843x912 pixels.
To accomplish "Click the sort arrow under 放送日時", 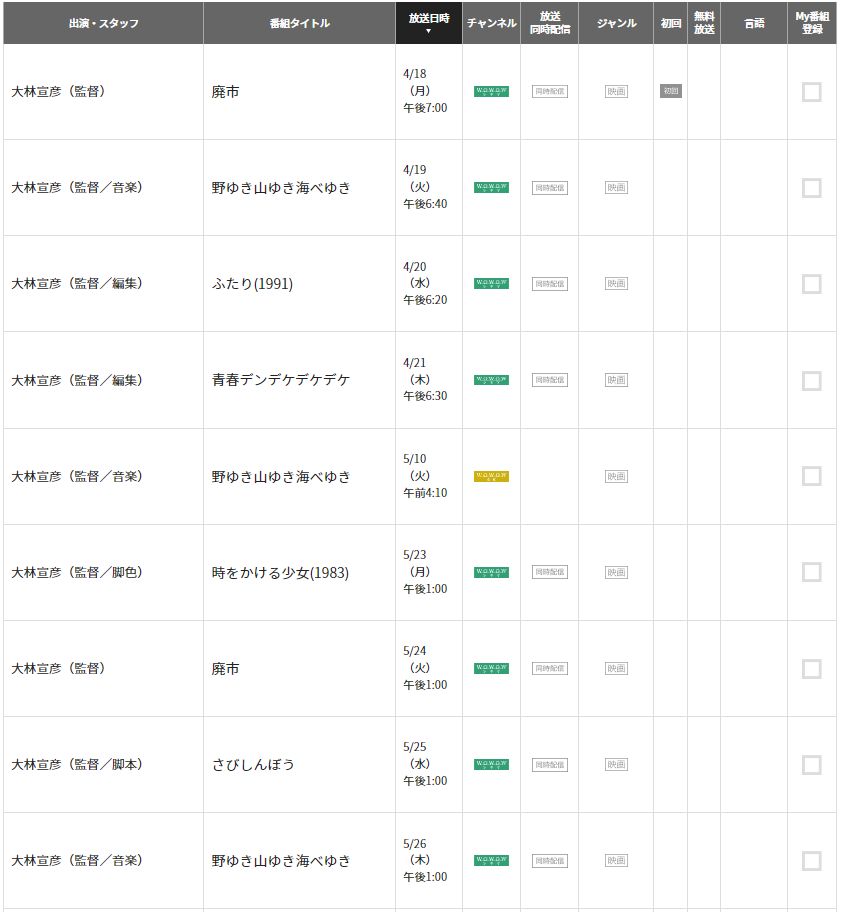I will [x=429, y=31].
